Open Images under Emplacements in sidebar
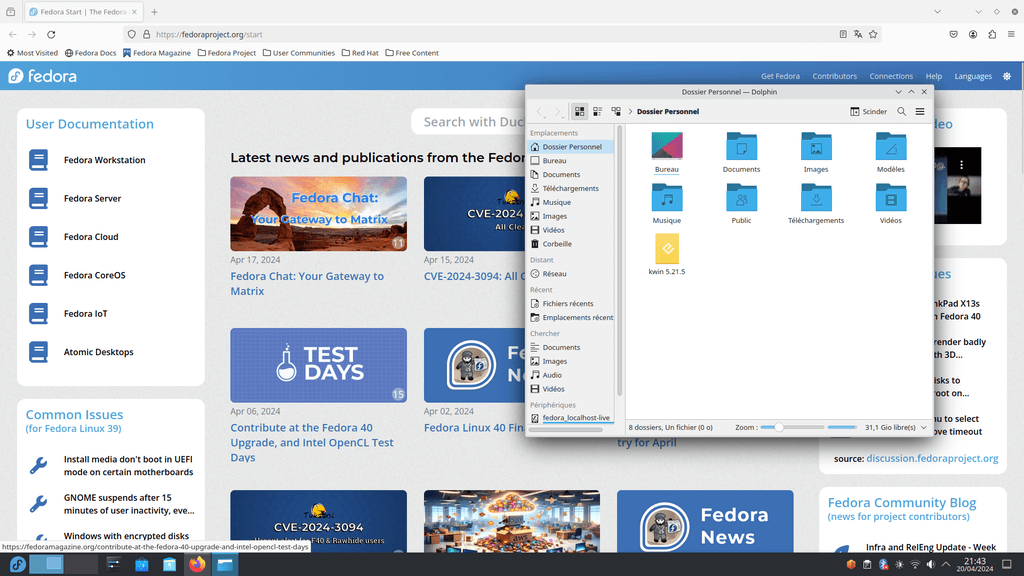 coord(571,216)
